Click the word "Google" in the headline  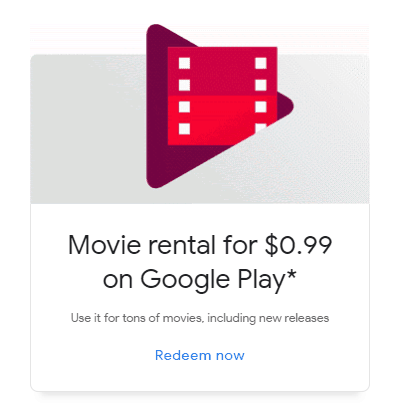(x=185, y=280)
